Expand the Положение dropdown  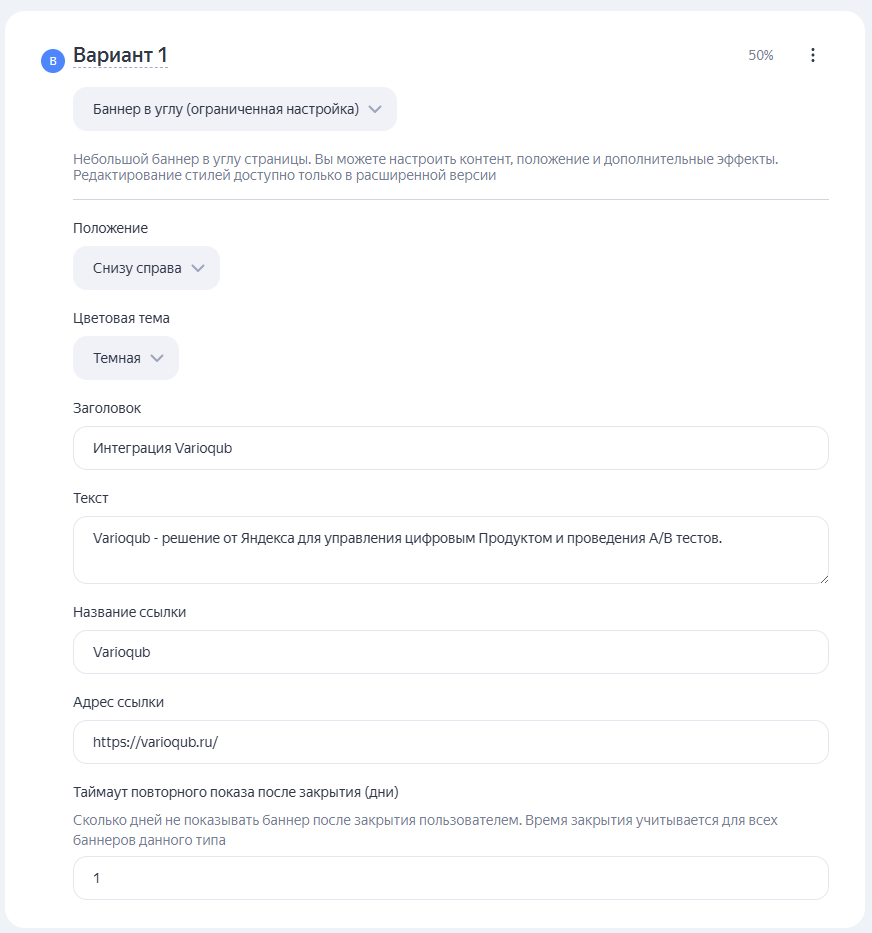pos(146,268)
